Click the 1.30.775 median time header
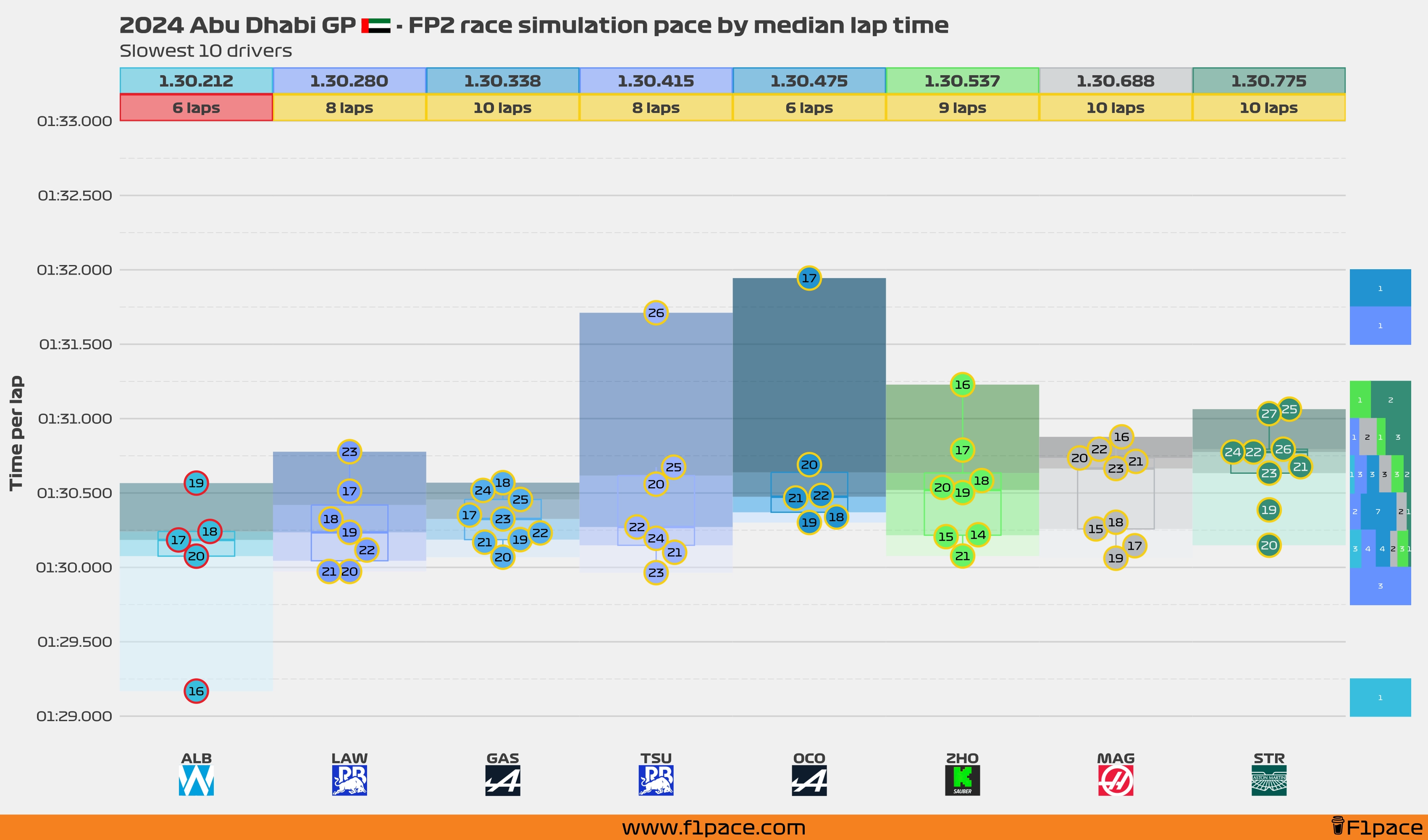1428x840 pixels. coord(1269,81)
